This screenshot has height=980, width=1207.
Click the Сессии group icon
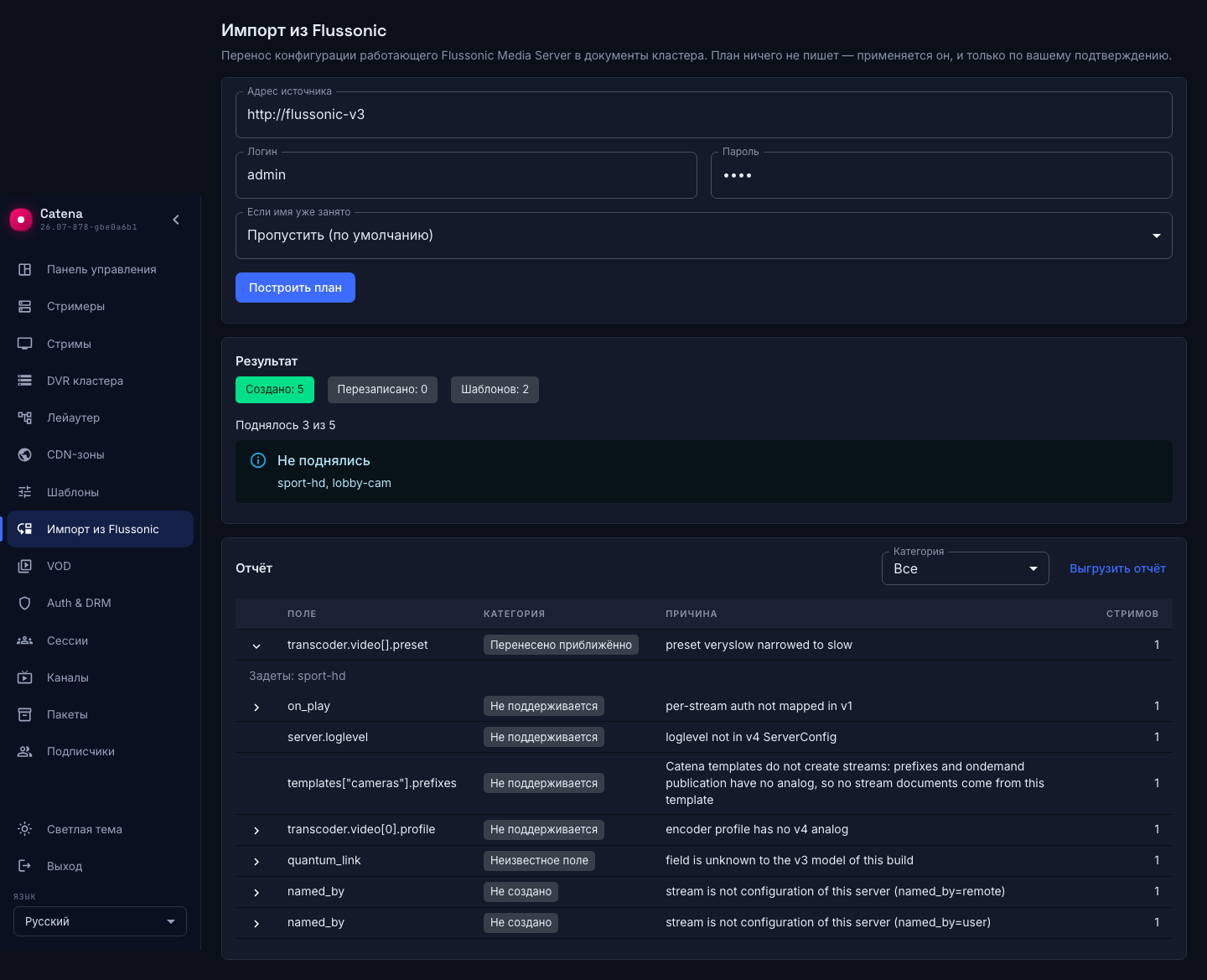pyautogui.click(x=25, y=640)
